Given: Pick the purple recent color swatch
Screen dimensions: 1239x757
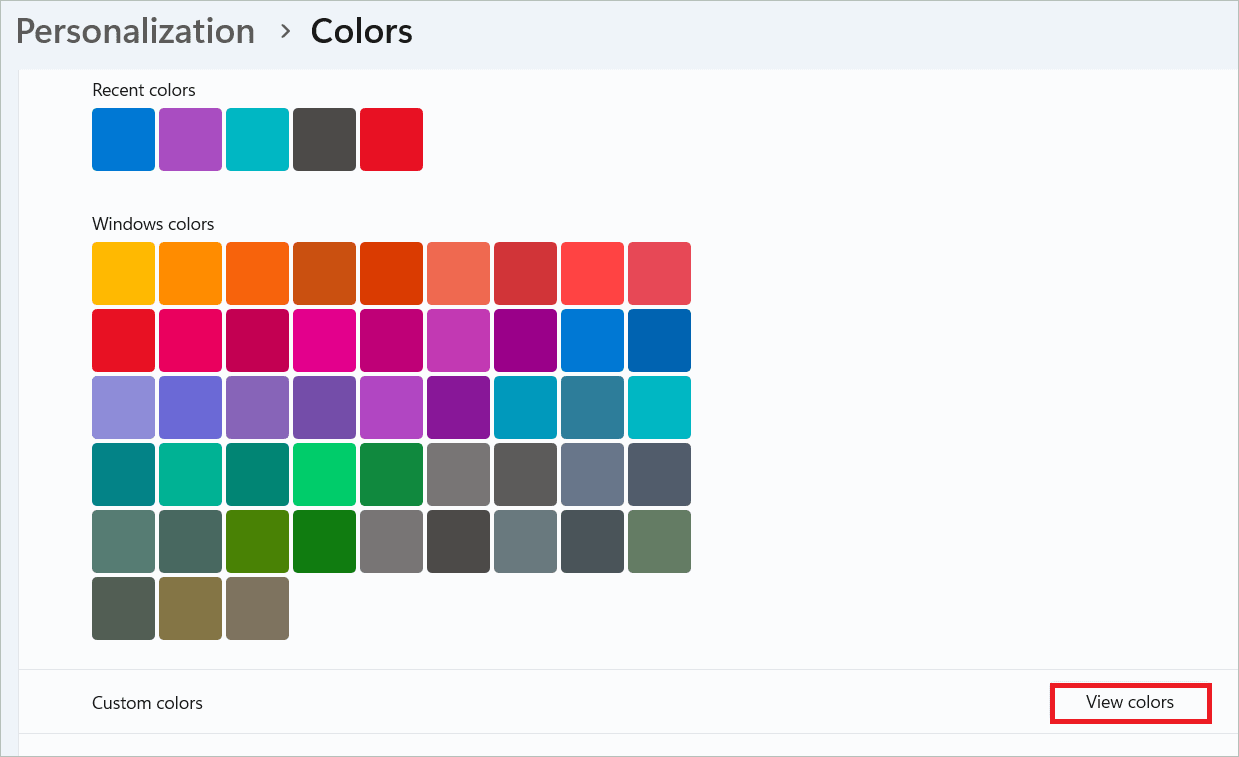Looking at the screenshot, I should 190,139.
